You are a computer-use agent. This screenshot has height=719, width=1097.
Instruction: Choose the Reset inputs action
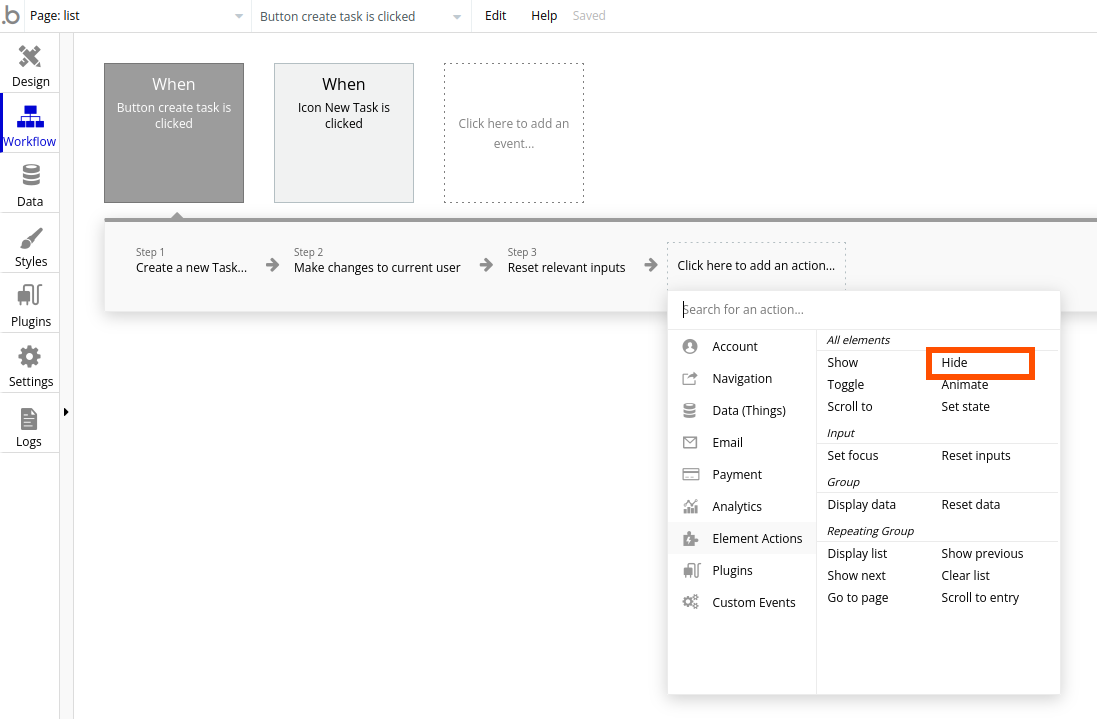point(975,455)
